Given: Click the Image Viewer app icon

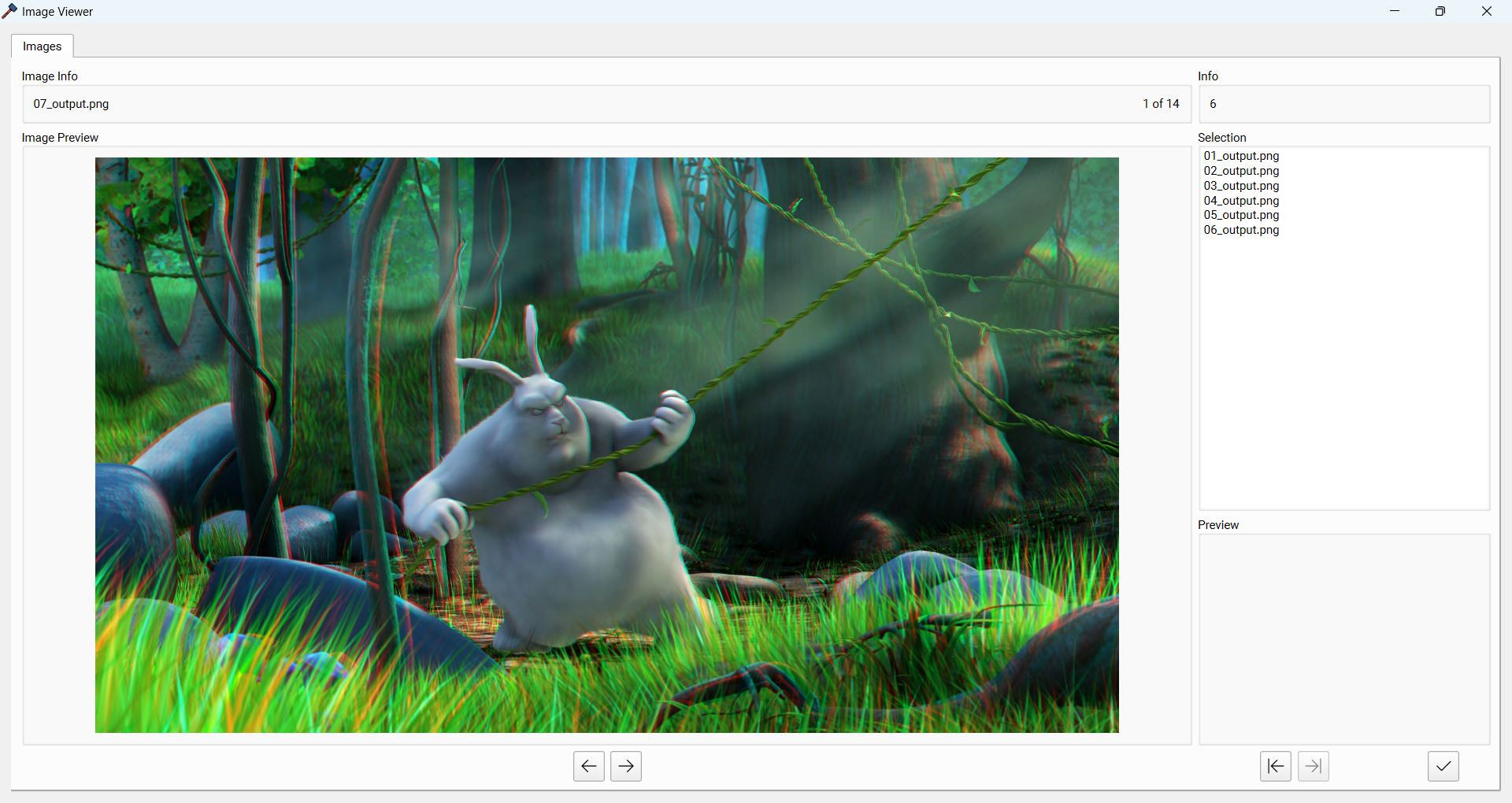Looking at the screenshot, I should tap(9, 11).
